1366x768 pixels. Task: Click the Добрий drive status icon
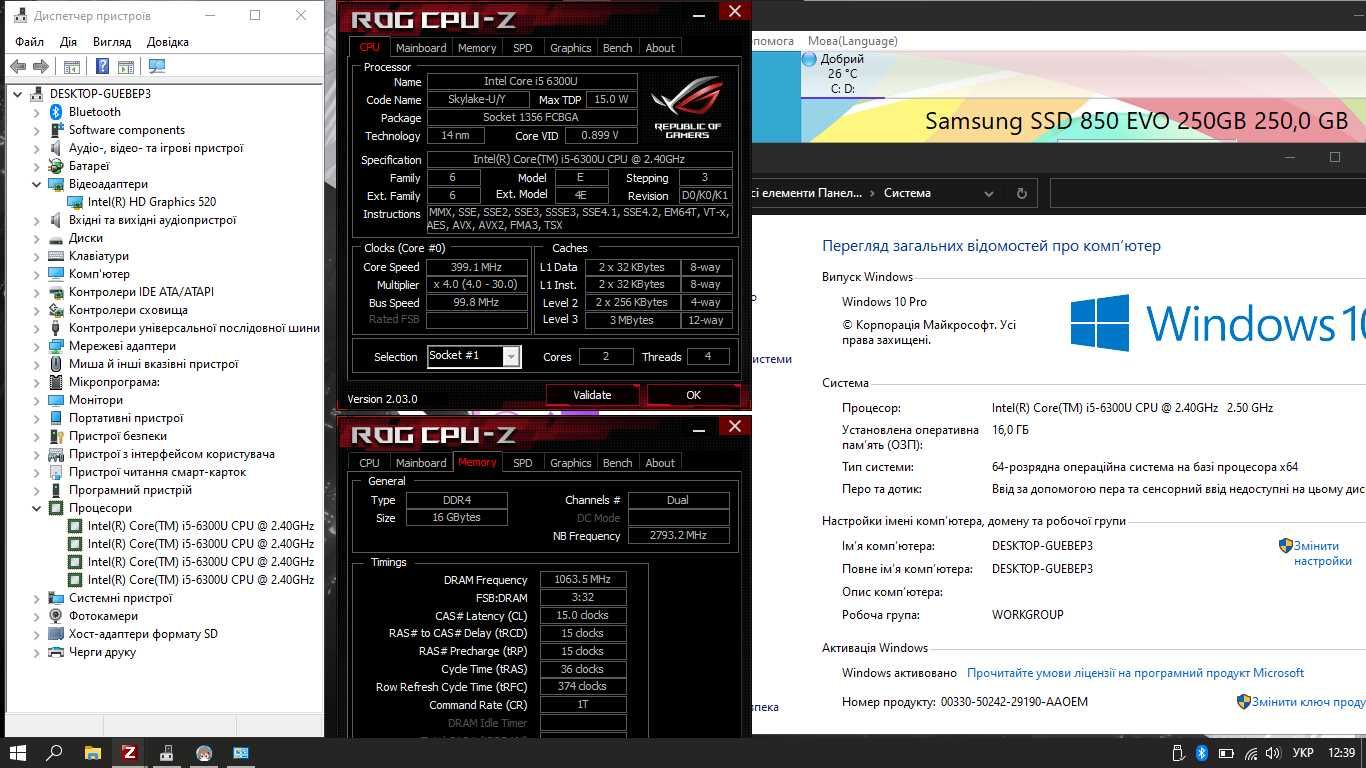point(809,59)
